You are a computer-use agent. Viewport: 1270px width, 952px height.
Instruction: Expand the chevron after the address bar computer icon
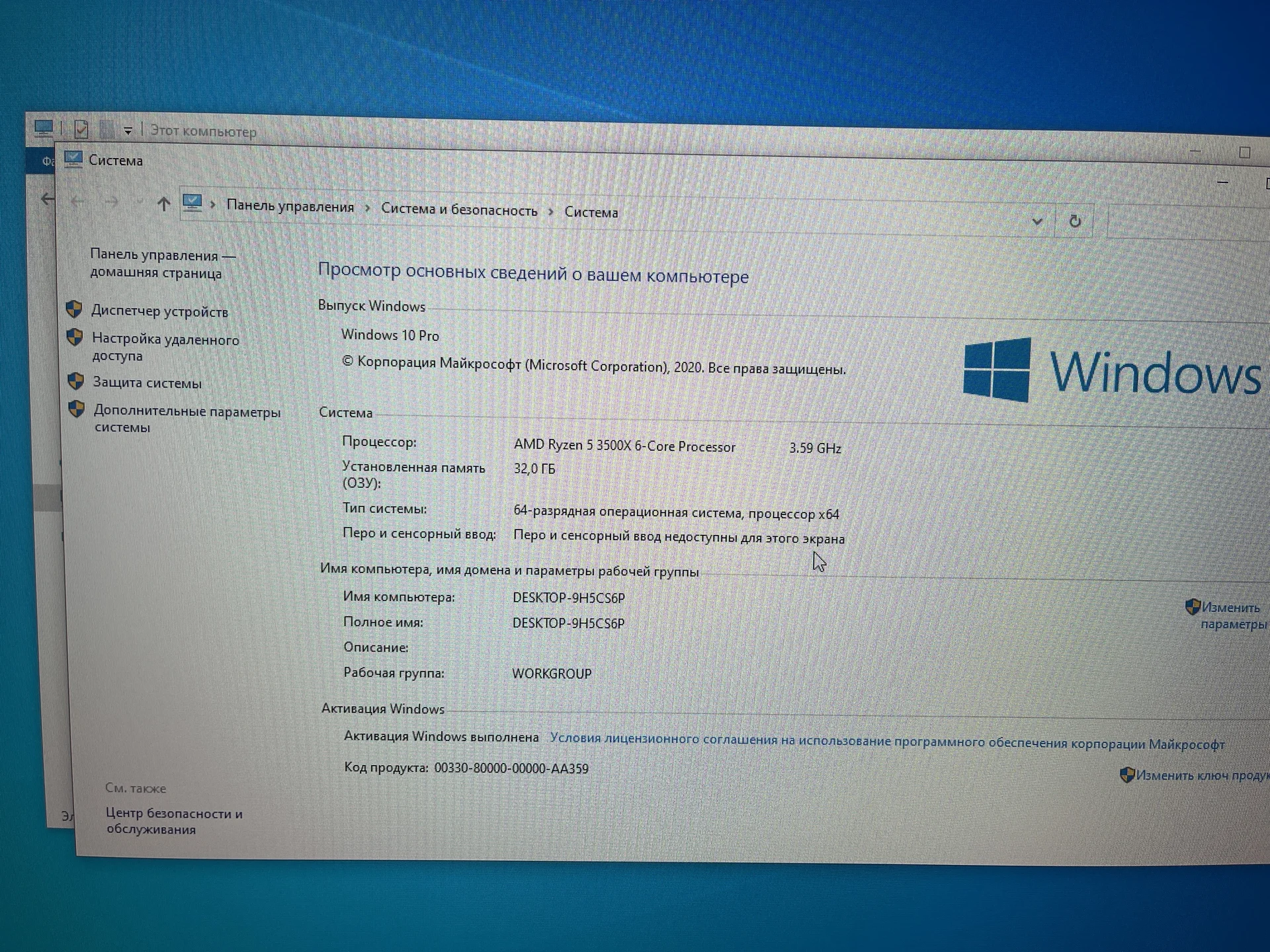(213, 205)
